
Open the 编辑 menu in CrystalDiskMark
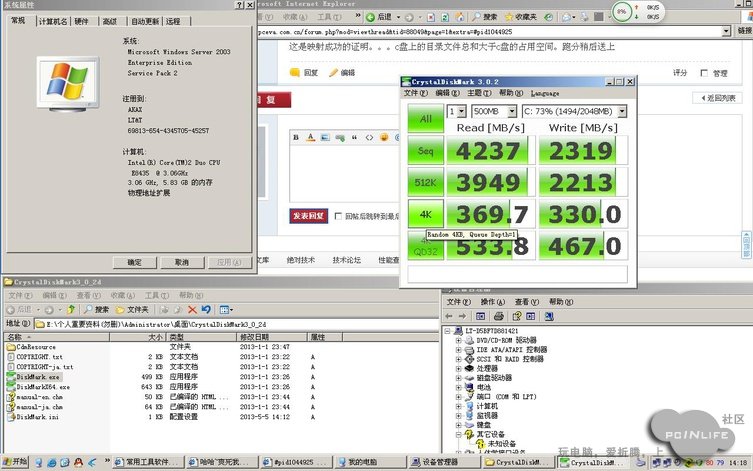pyautogui.click(x=447, y=93)
